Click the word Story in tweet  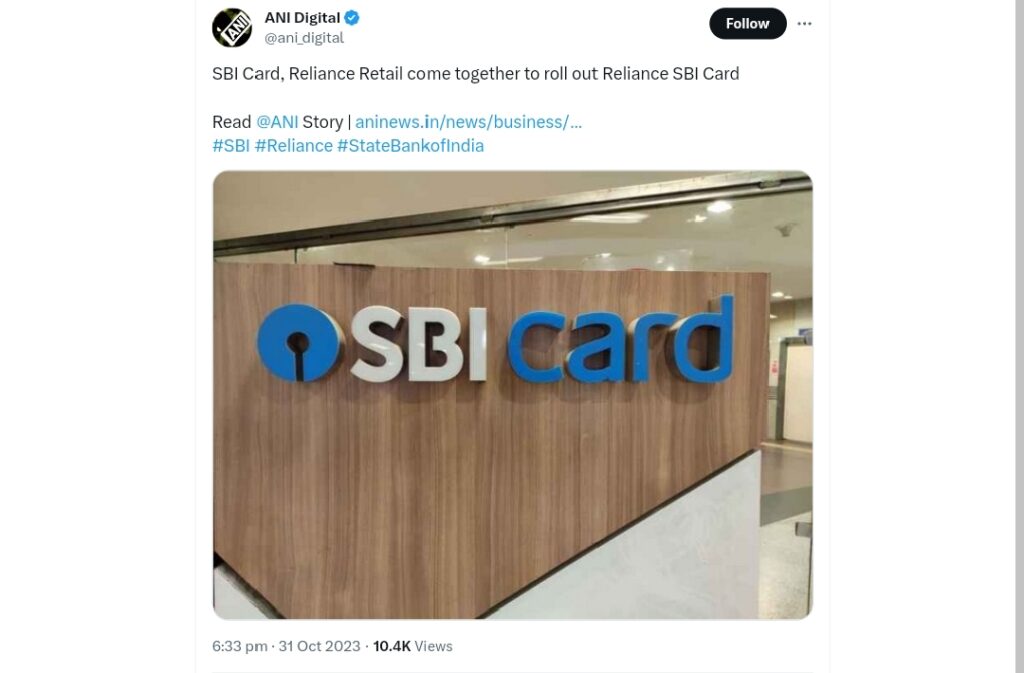point(323,122)
